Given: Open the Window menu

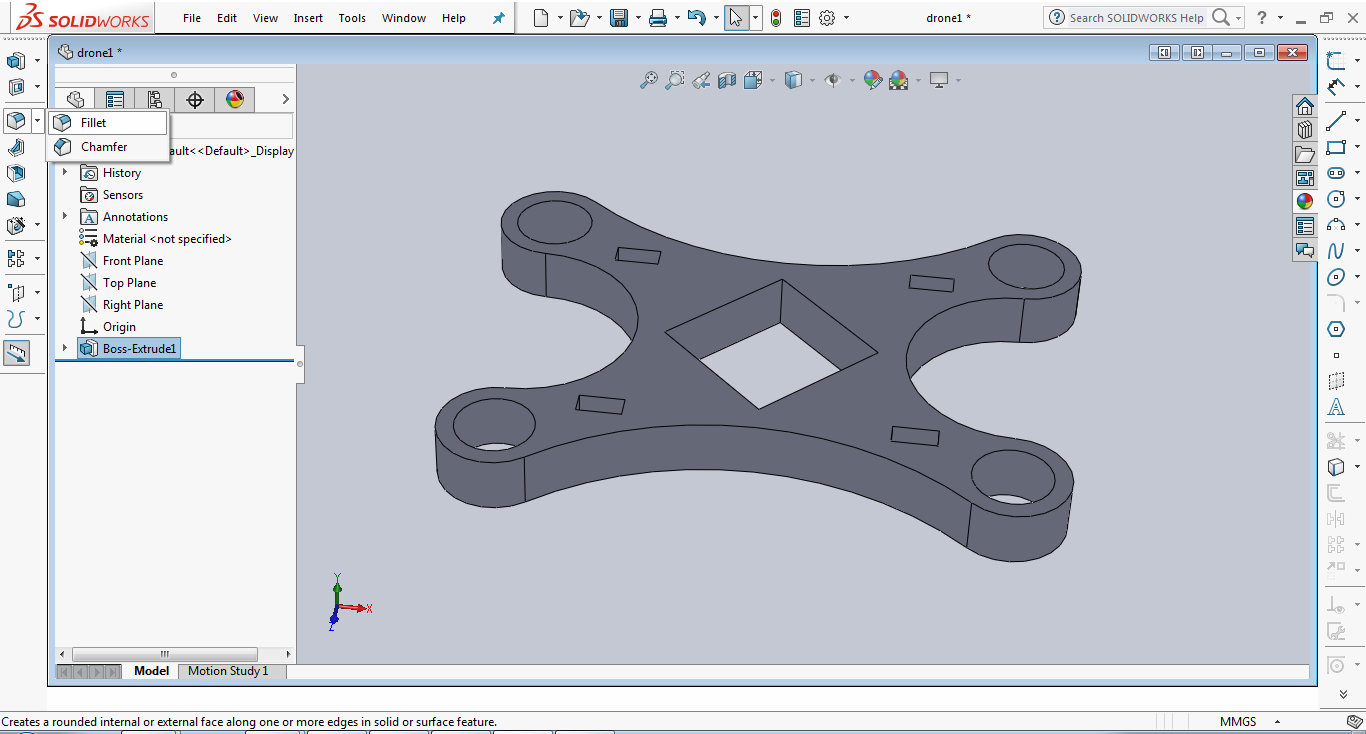Looking at the screenshot, I should pyautogui.click(x=404, y=18).
